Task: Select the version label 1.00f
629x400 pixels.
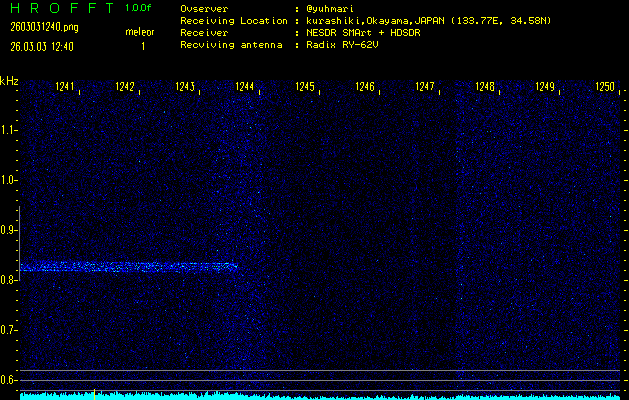Action: point(138,8)
